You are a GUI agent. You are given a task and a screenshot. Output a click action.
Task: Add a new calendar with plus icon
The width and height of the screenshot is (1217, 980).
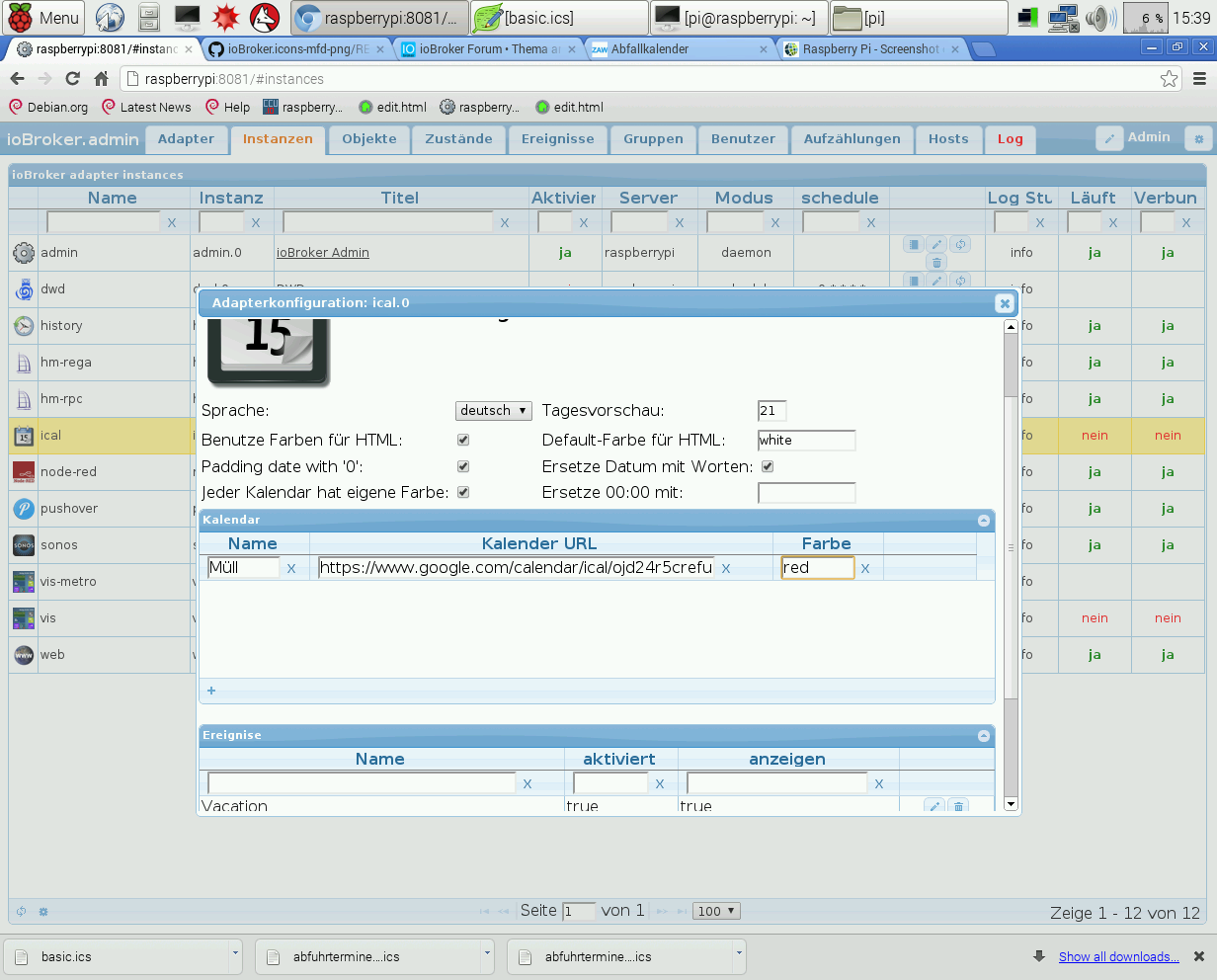tap(211, 691)
